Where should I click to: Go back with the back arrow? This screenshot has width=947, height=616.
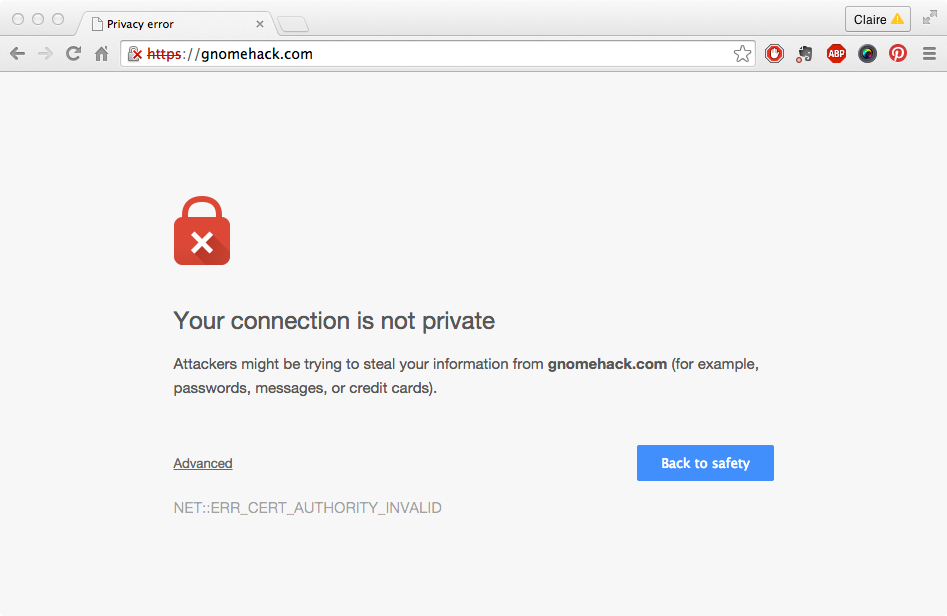click(18, 54)
